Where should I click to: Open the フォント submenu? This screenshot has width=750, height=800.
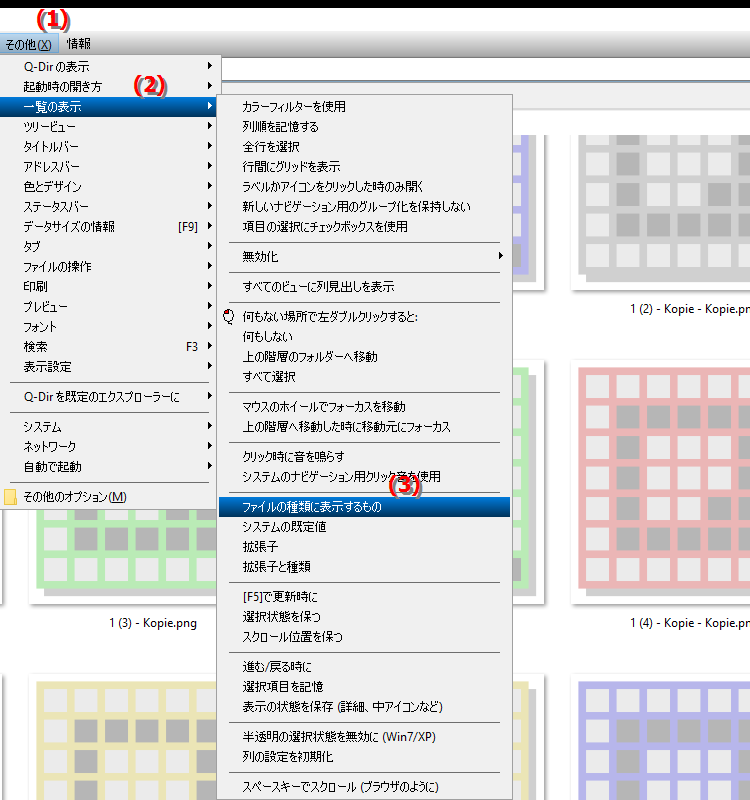pyautogui.click(x=109, y=327)
